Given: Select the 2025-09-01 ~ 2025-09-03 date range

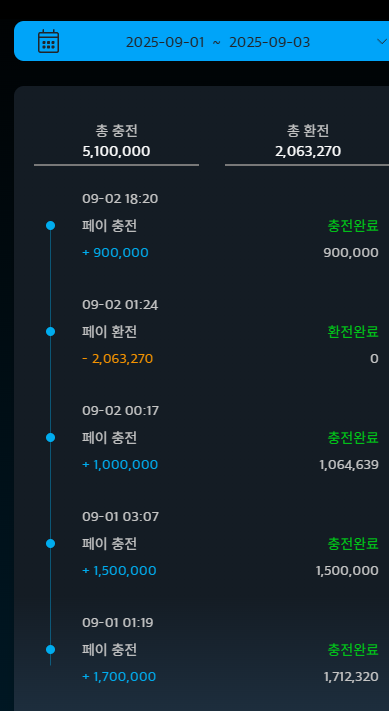Looking at the screenshot, I should 218,42.
